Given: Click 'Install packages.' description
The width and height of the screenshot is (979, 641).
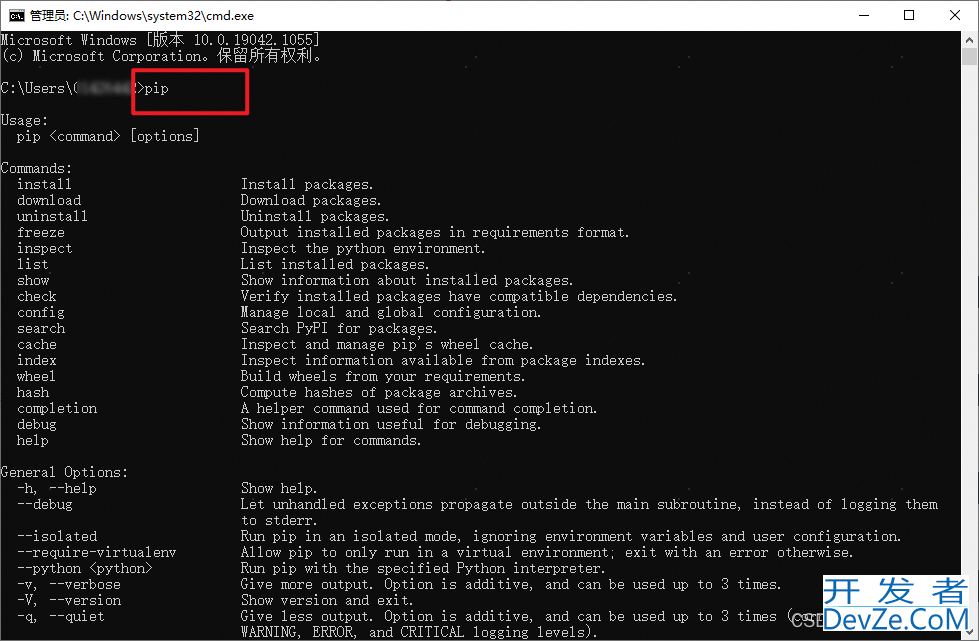Looking at the screenshot, I should (307, 185).
